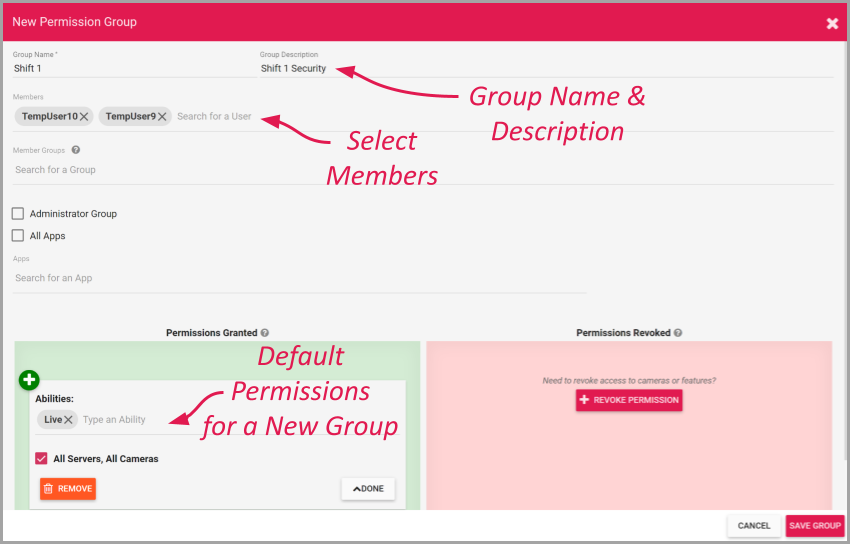Cancel the new group dialog
This screenshot has width=850, height=544.
pyautogui.click(x=754, y=526)
